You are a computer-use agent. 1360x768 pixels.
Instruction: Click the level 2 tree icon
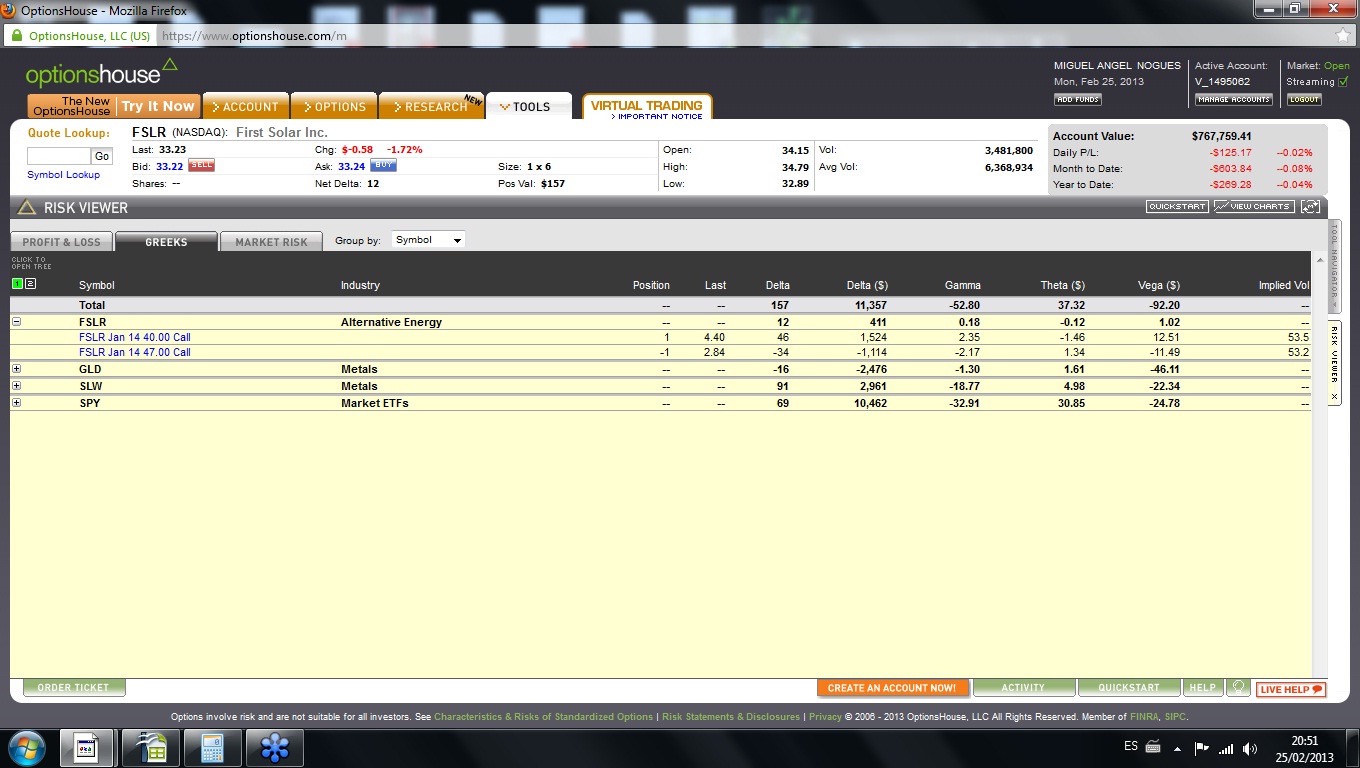[x=30, y=284]
